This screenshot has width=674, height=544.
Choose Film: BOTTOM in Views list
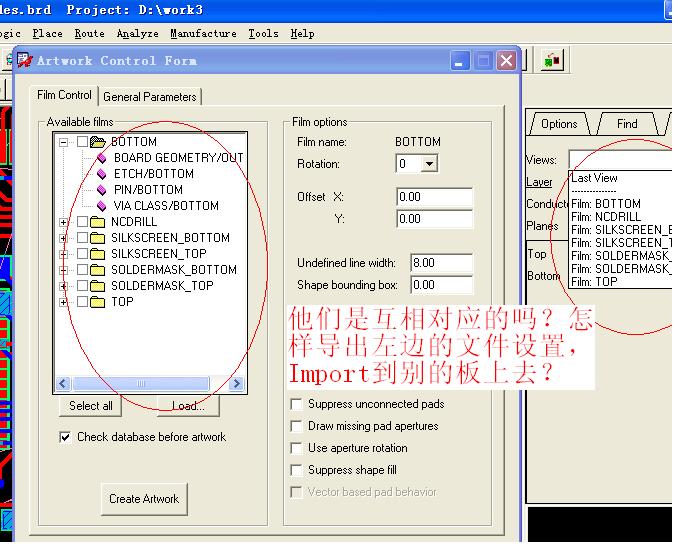click(x=621, y=204)
